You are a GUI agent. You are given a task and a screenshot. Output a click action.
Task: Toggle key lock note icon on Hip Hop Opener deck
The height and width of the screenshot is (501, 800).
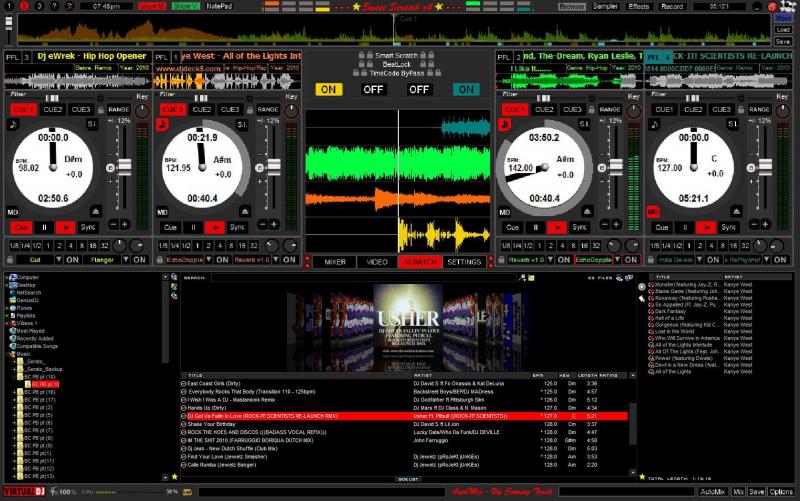13,124
